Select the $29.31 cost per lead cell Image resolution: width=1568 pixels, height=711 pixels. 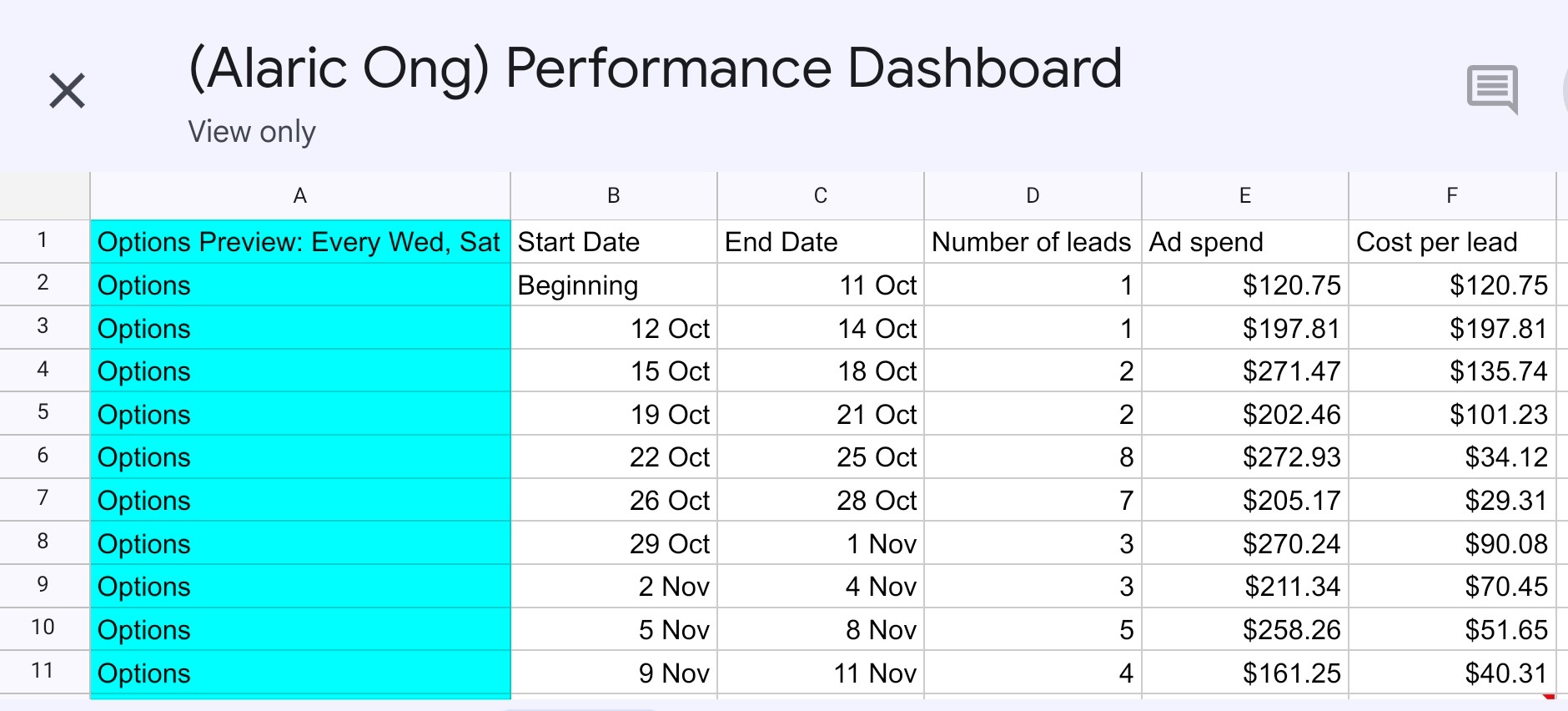[1452, 501]
